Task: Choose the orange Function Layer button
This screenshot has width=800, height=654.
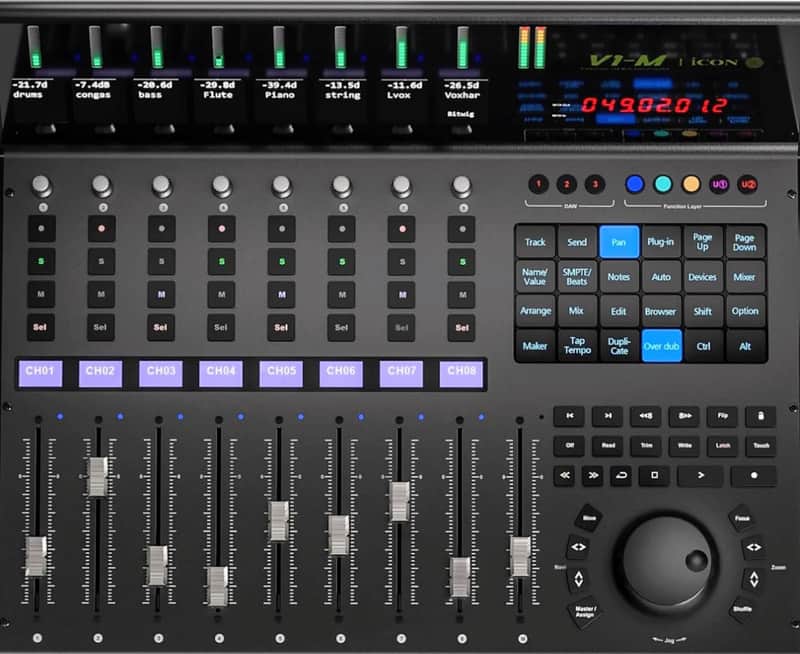Action: (x=691, y=184)
